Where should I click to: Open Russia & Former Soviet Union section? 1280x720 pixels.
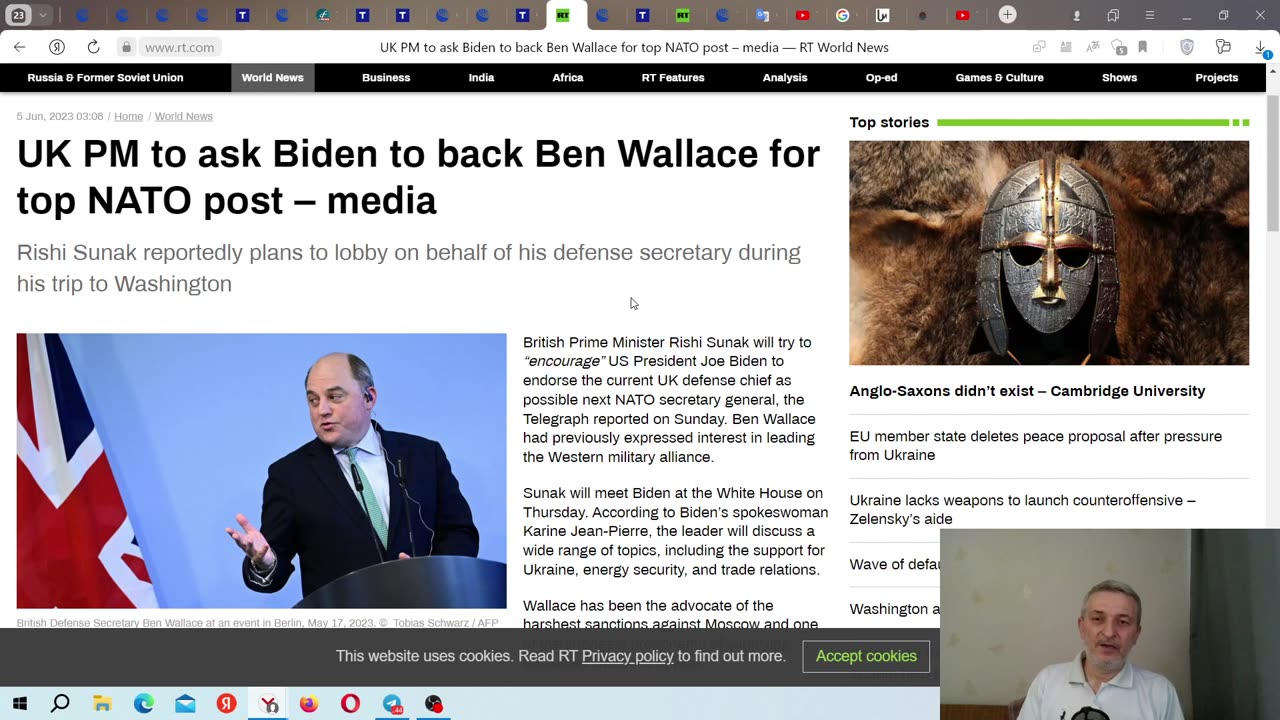[x=105, y=77]
